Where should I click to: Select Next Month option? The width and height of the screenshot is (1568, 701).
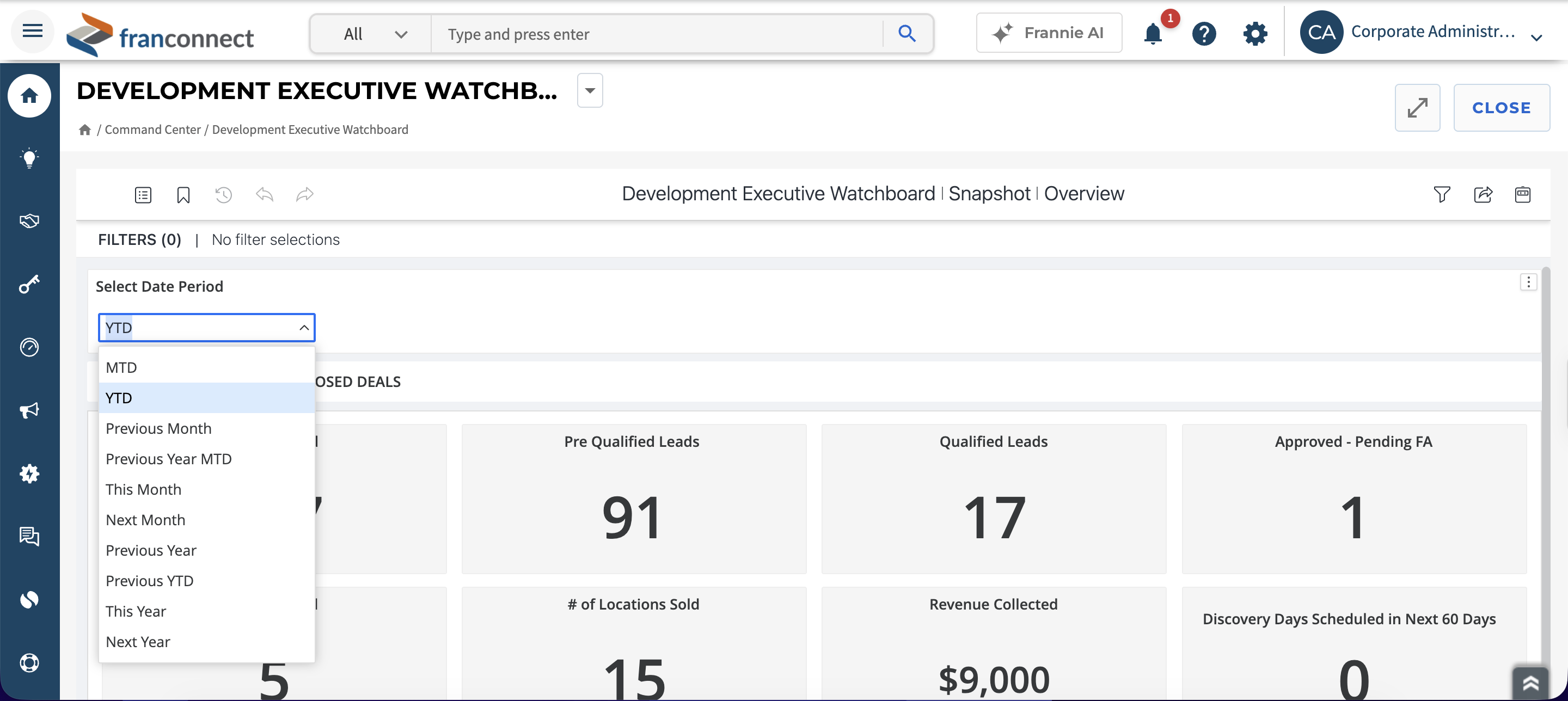point(207,520)
